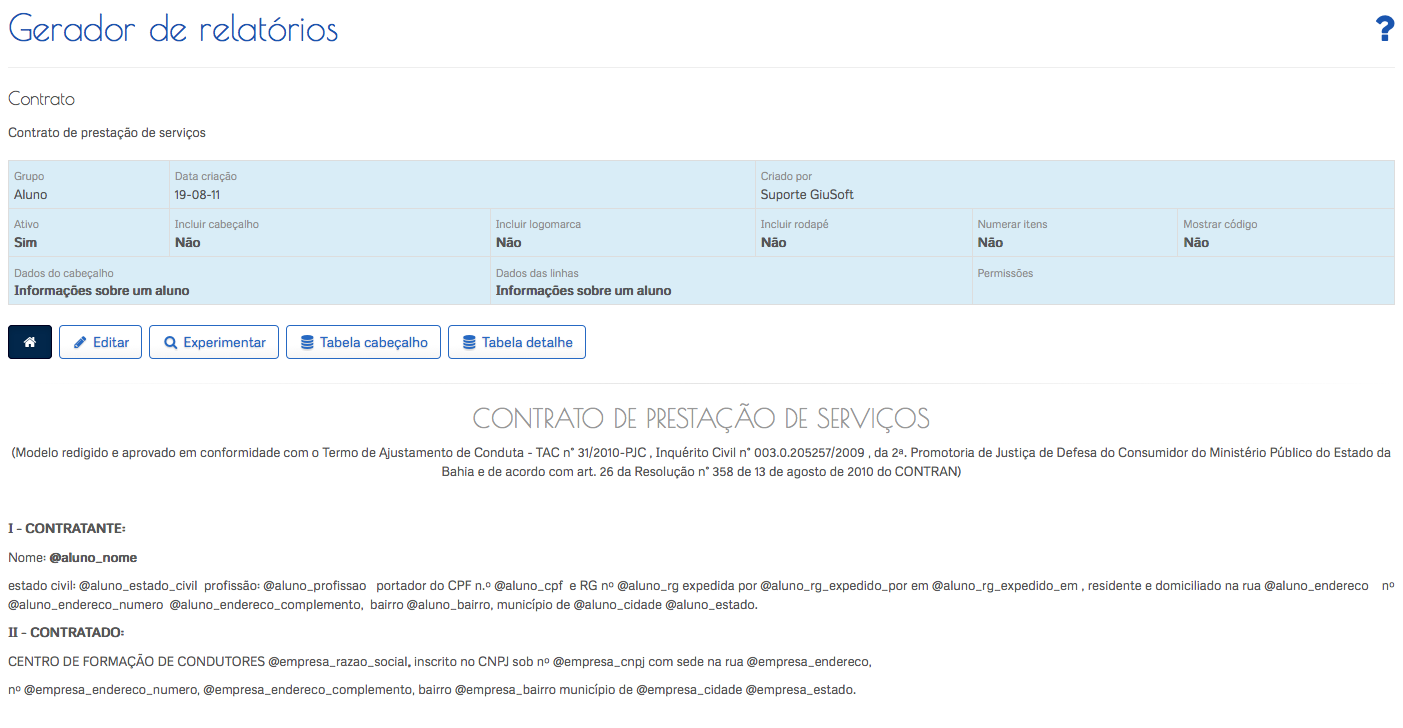Click the pencil icon on Editar
The width and height of the screenshot is (1403, 728).
pyautogui.click(x=80, y=342)
